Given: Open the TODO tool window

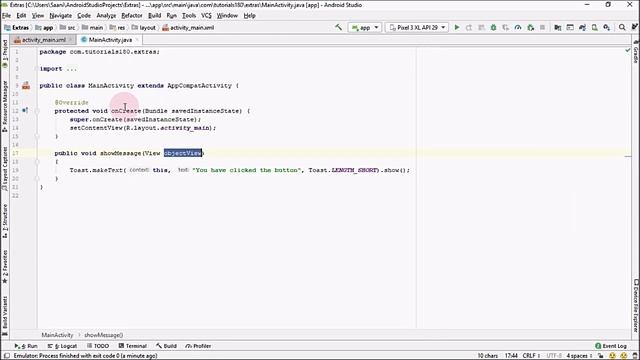Looking at the screenshot, I should pyautogui.click(x=98, y=346).
